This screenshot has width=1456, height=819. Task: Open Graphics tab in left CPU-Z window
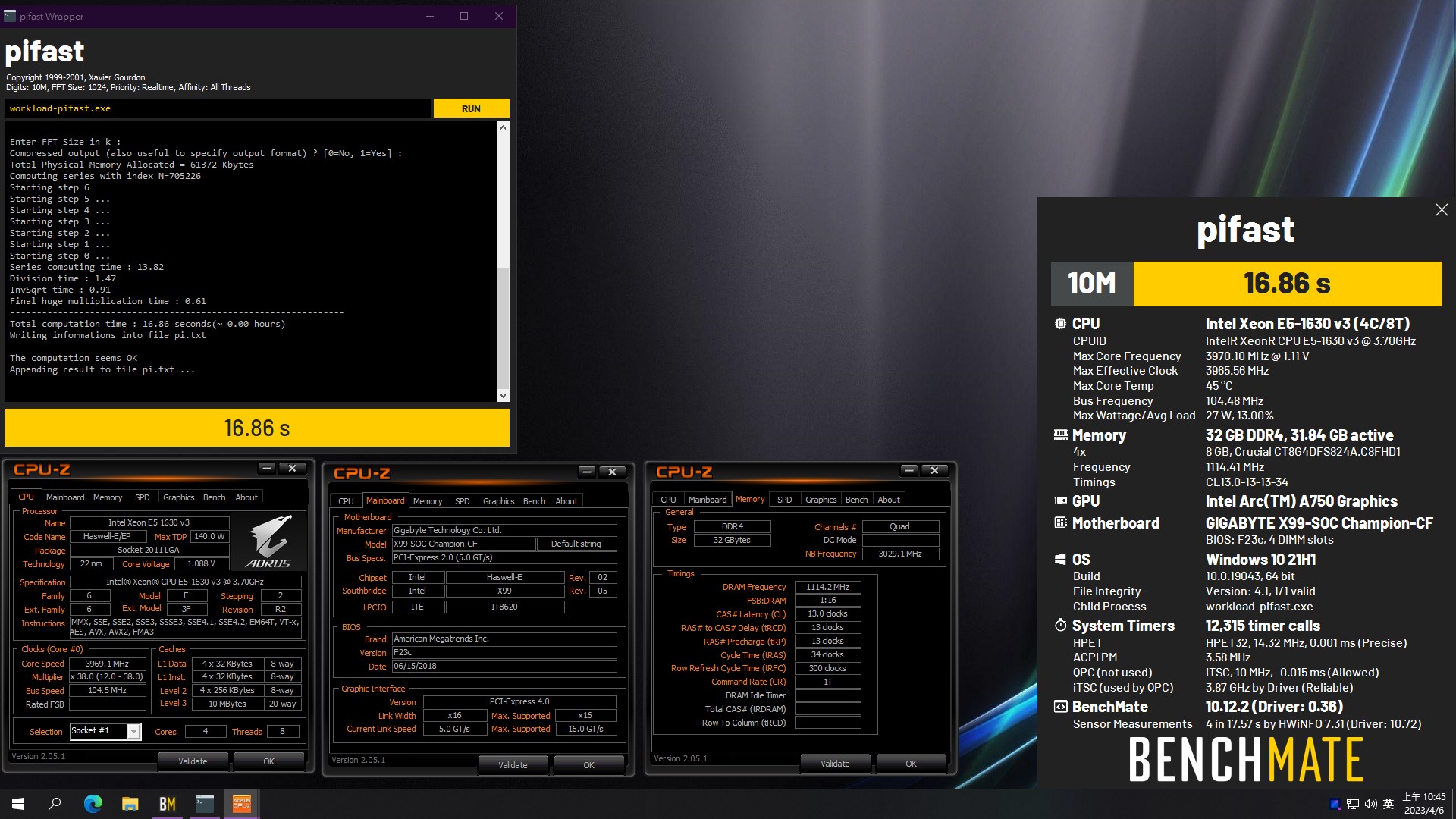click(179, 497)
